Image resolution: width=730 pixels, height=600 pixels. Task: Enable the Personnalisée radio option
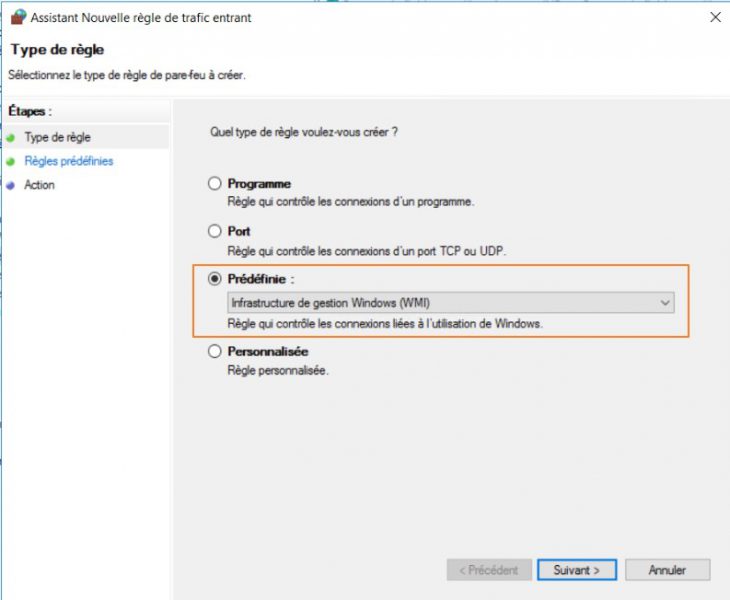(x=214, y=351)
